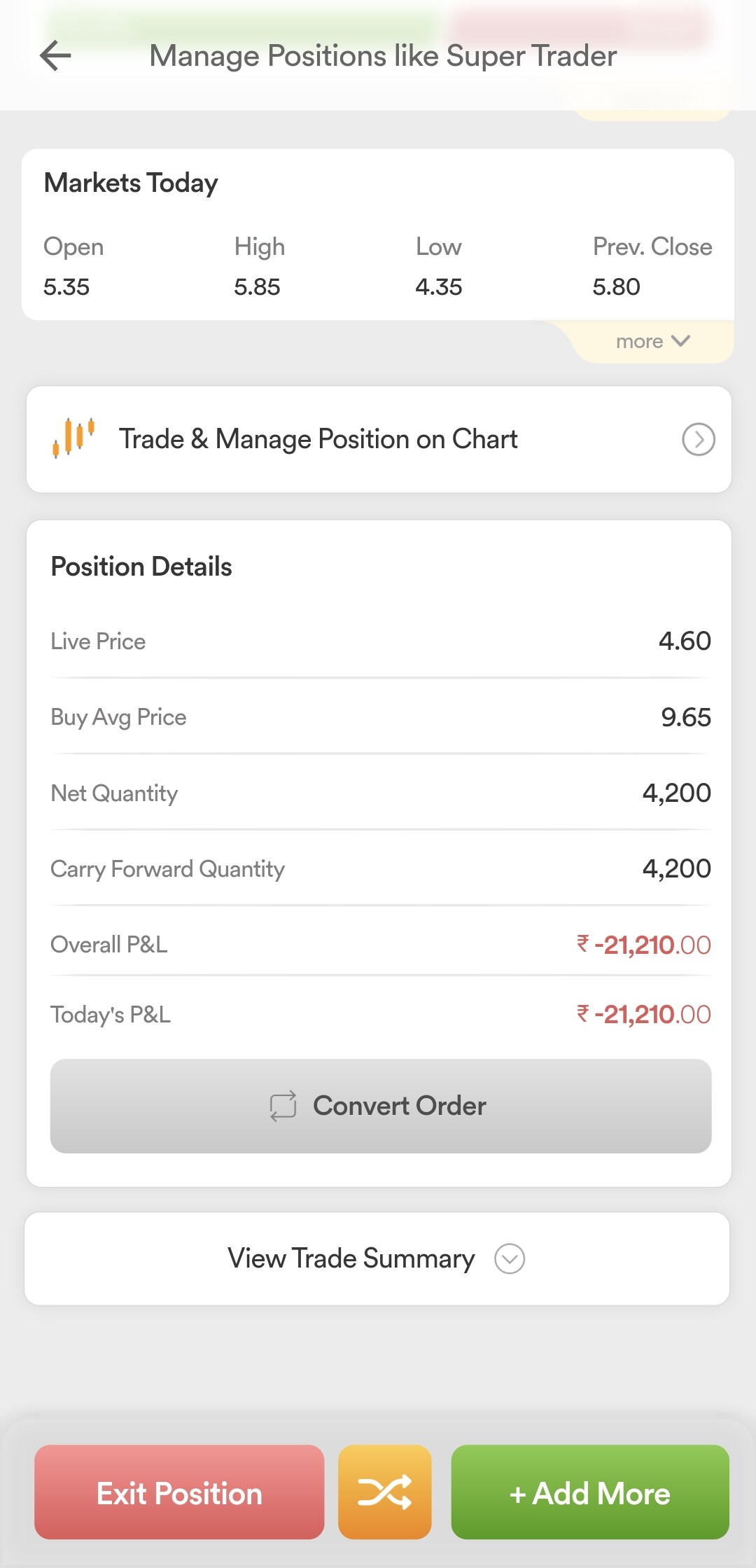Expand the more market details
The height and width of the screenshot is (1568, 756).
652,341
